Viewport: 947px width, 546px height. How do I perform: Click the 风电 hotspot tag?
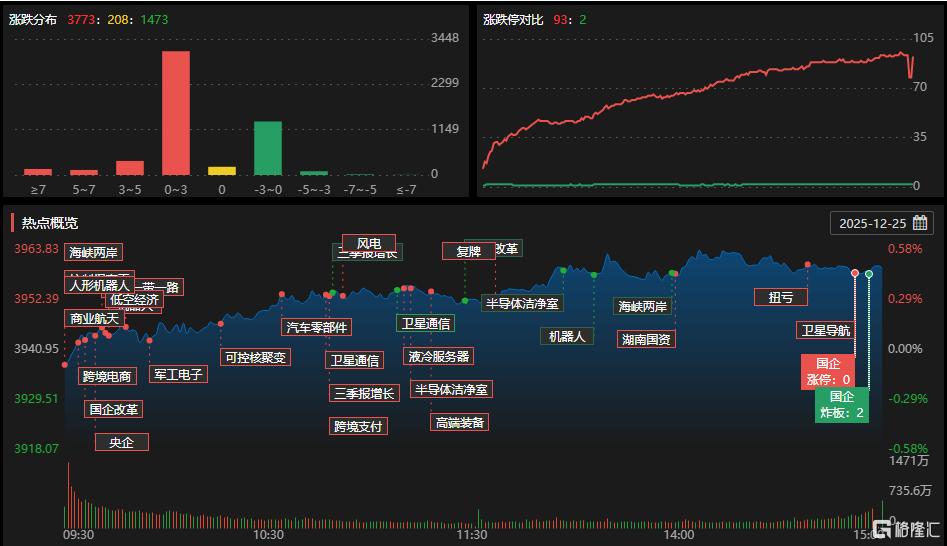(x=369, y=243)
